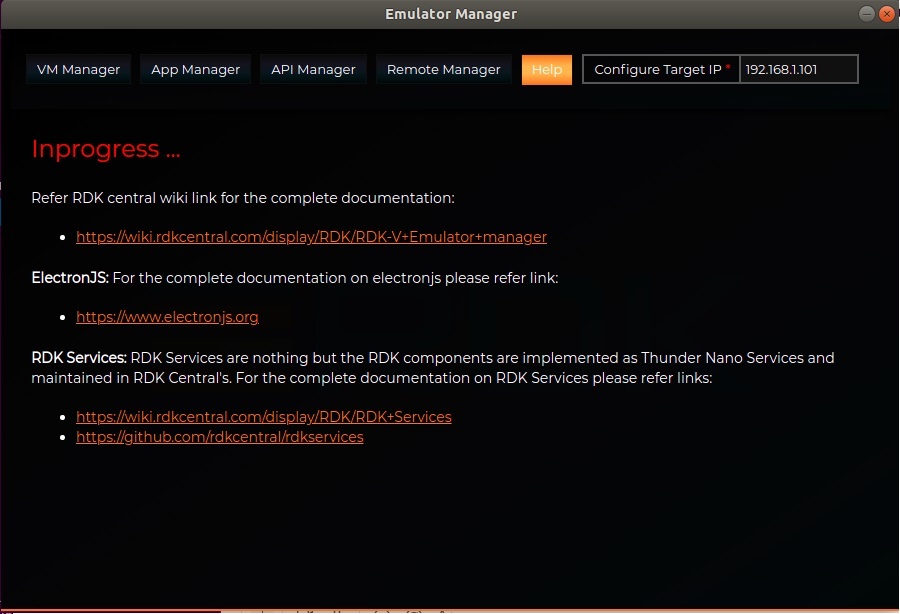Open the RDK-V Emulator manager wiki link

(x=311, y=237)
